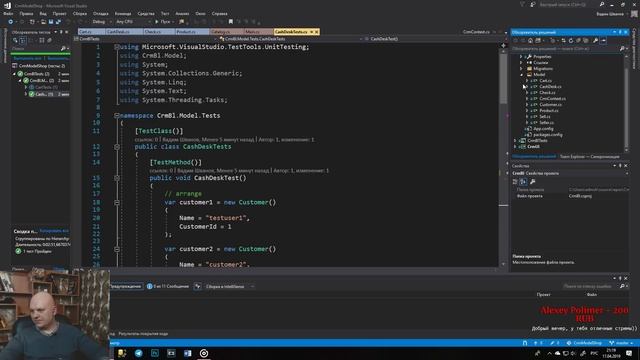Open the Test menu in the menu bar
The image size is (640, 360).
[165, 13]
